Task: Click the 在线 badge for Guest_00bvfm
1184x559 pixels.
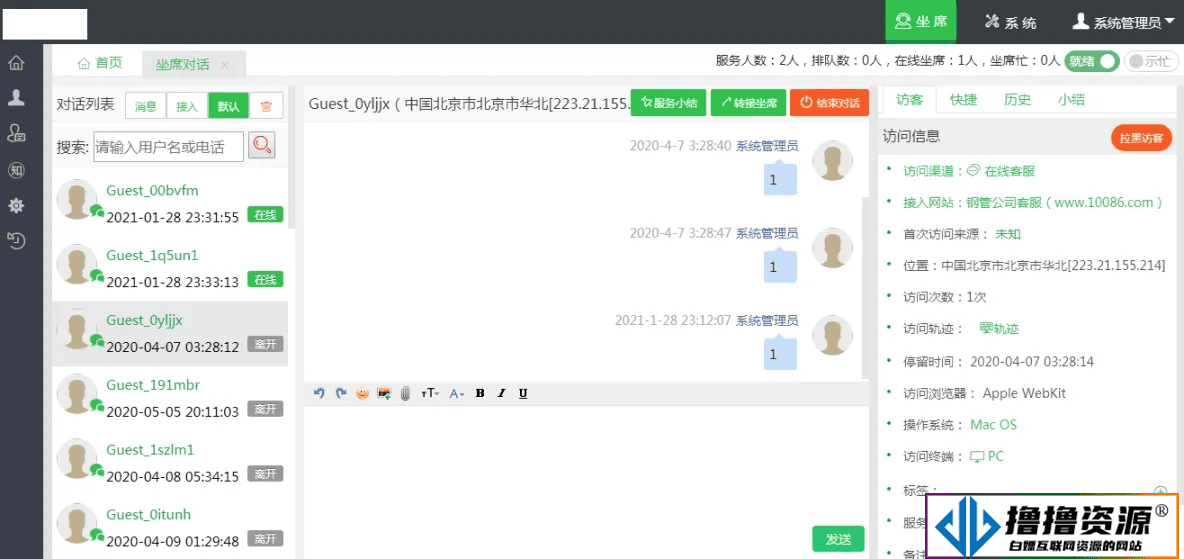Action: tap(265, 215)
